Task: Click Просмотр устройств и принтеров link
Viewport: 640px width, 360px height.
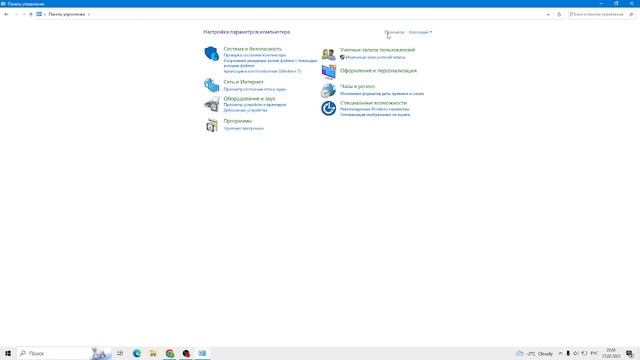Action: pyautogui.click(x=255, y=105)
